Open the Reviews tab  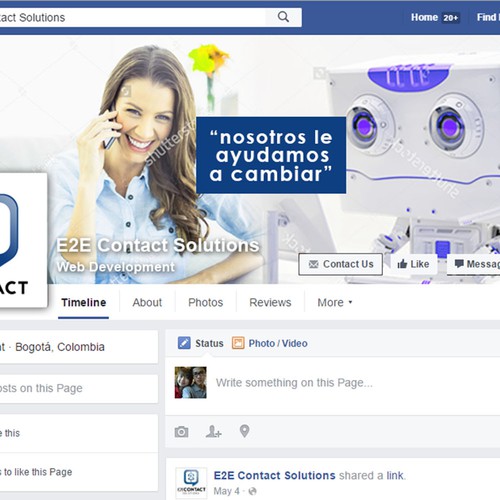(270, 302)
